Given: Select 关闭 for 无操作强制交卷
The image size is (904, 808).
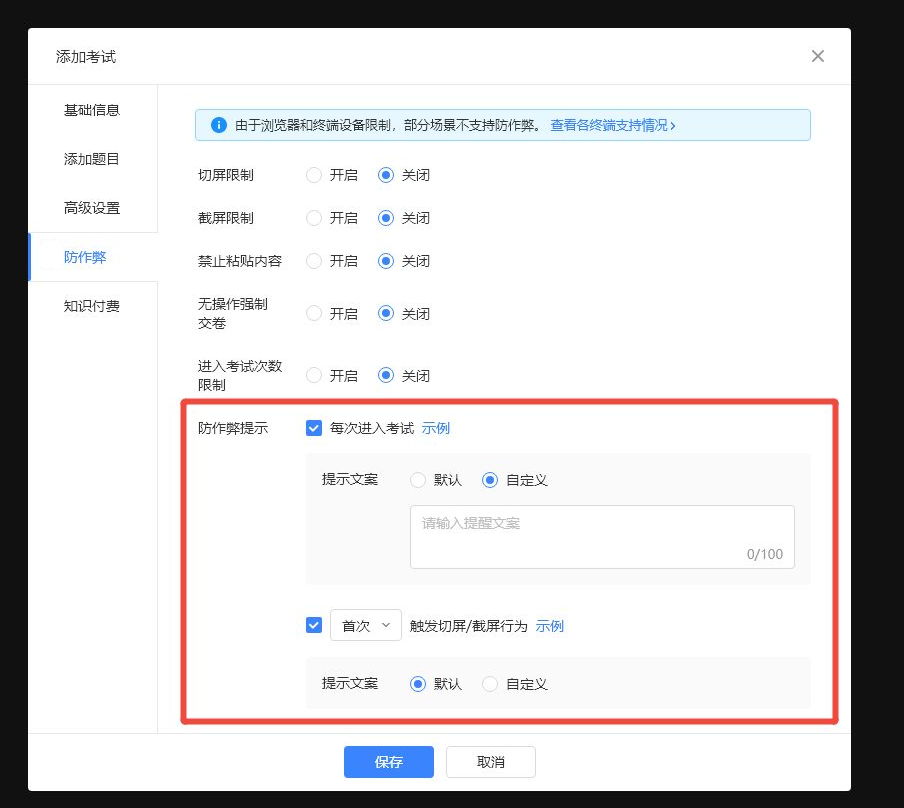Looking at the screenshot, I should [x=386, y=313].
